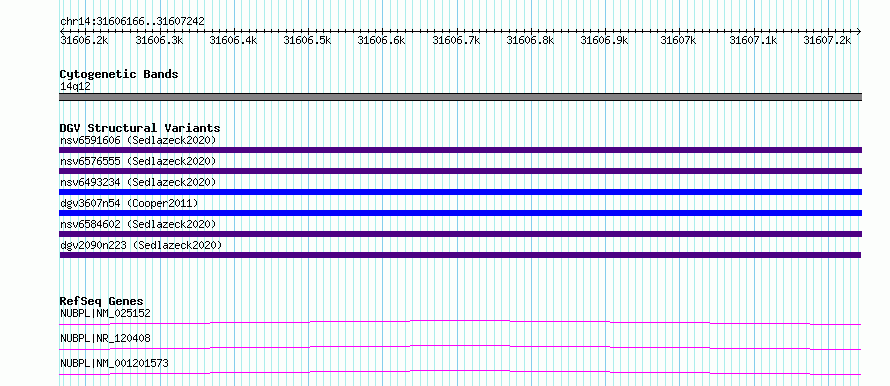Click the 31606.5k ruler tick label
Image resolution: width=890 pixels, height=386 pixels.
(307, 40)
